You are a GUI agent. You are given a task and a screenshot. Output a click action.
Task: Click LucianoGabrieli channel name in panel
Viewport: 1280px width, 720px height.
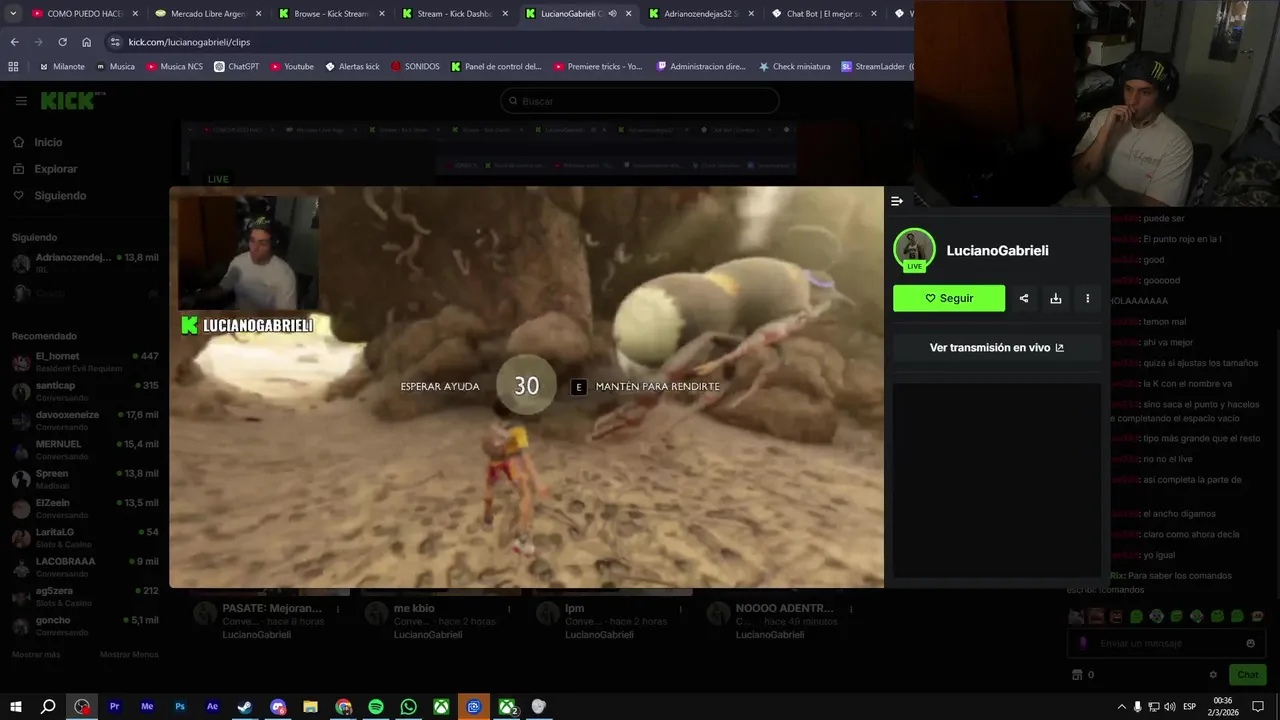coord(997,251)
